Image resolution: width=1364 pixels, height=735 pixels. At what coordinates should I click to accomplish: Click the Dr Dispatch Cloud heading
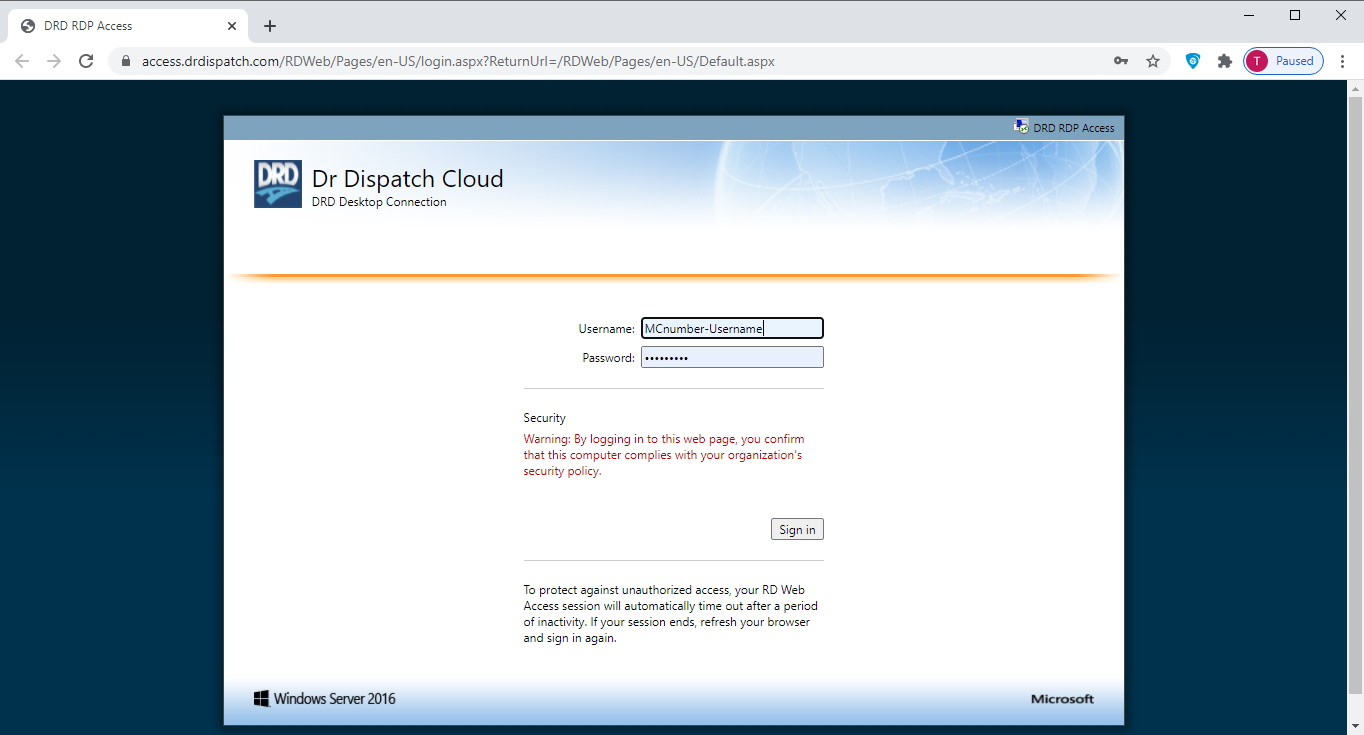[408, 179]
